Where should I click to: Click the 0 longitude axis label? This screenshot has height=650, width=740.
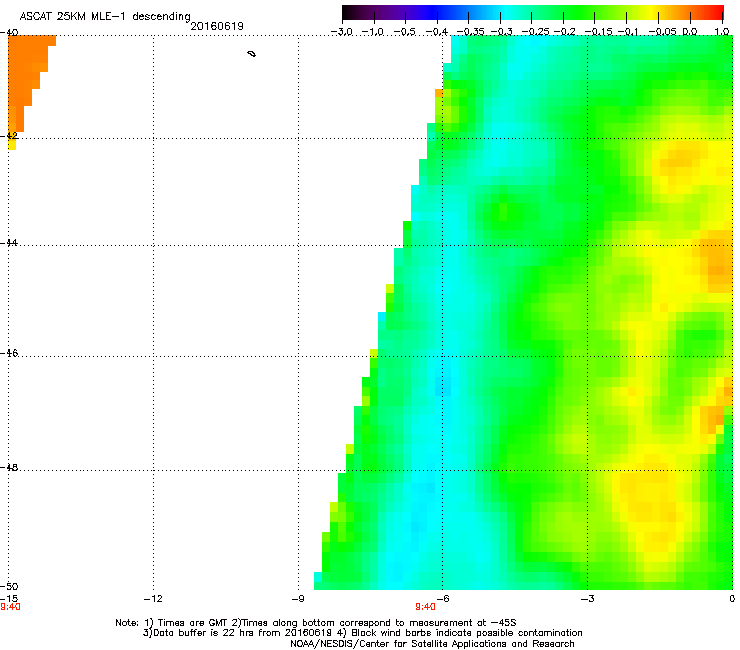(x=732, y=599)
